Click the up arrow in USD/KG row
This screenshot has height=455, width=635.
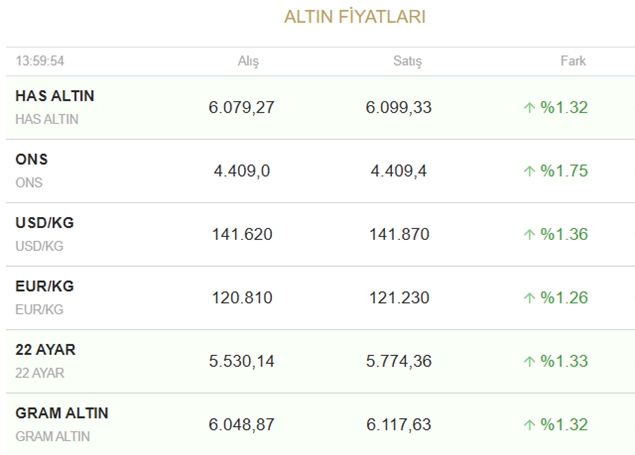[530, 234]
